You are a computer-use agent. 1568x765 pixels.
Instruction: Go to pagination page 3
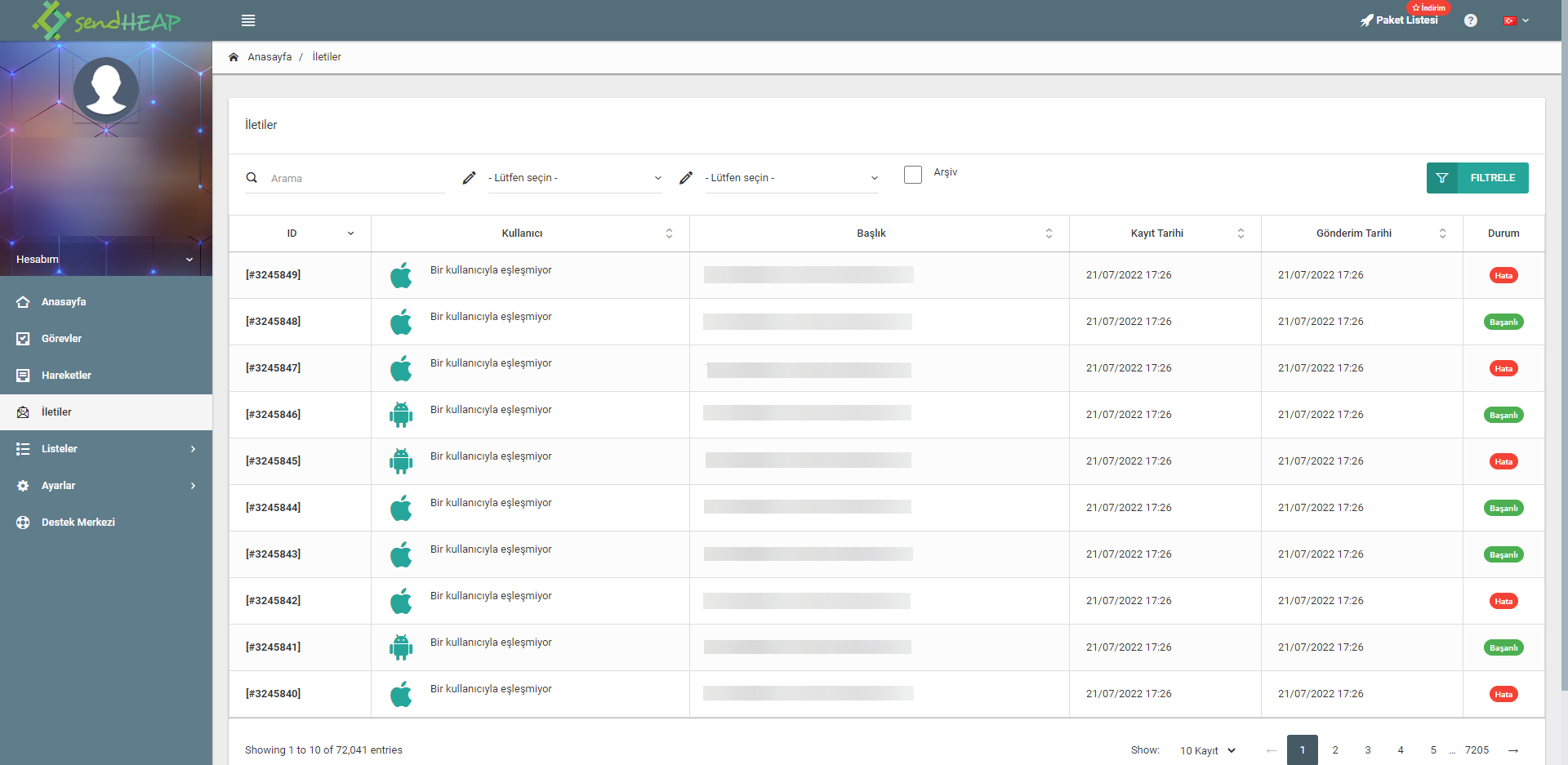[x=1368, y=750]
